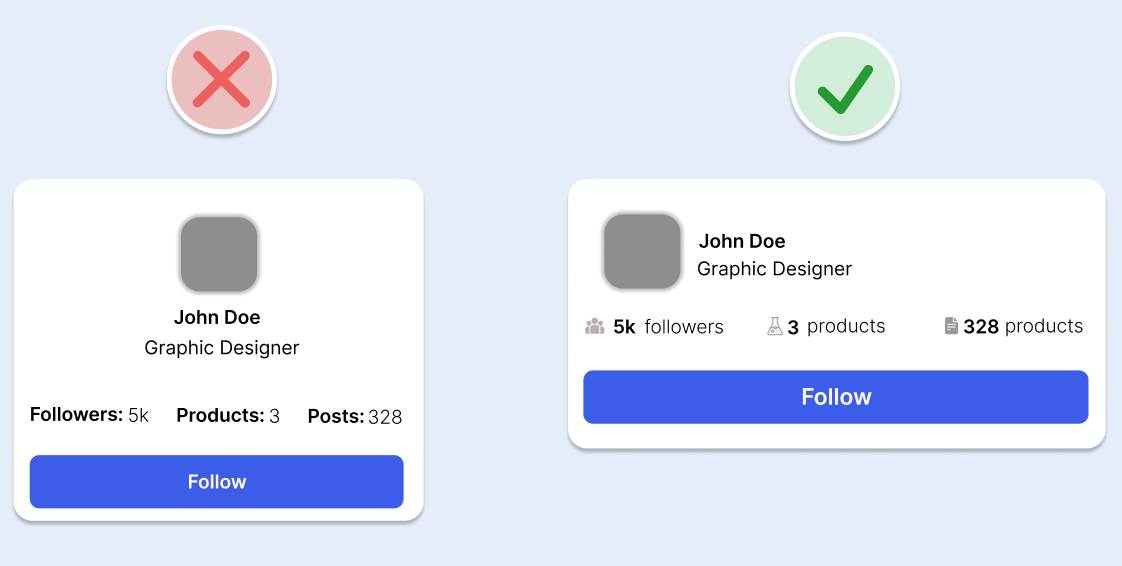Click the Followers: 5k stat
The image size is (1122, 566).
click(x=89, y=415)
